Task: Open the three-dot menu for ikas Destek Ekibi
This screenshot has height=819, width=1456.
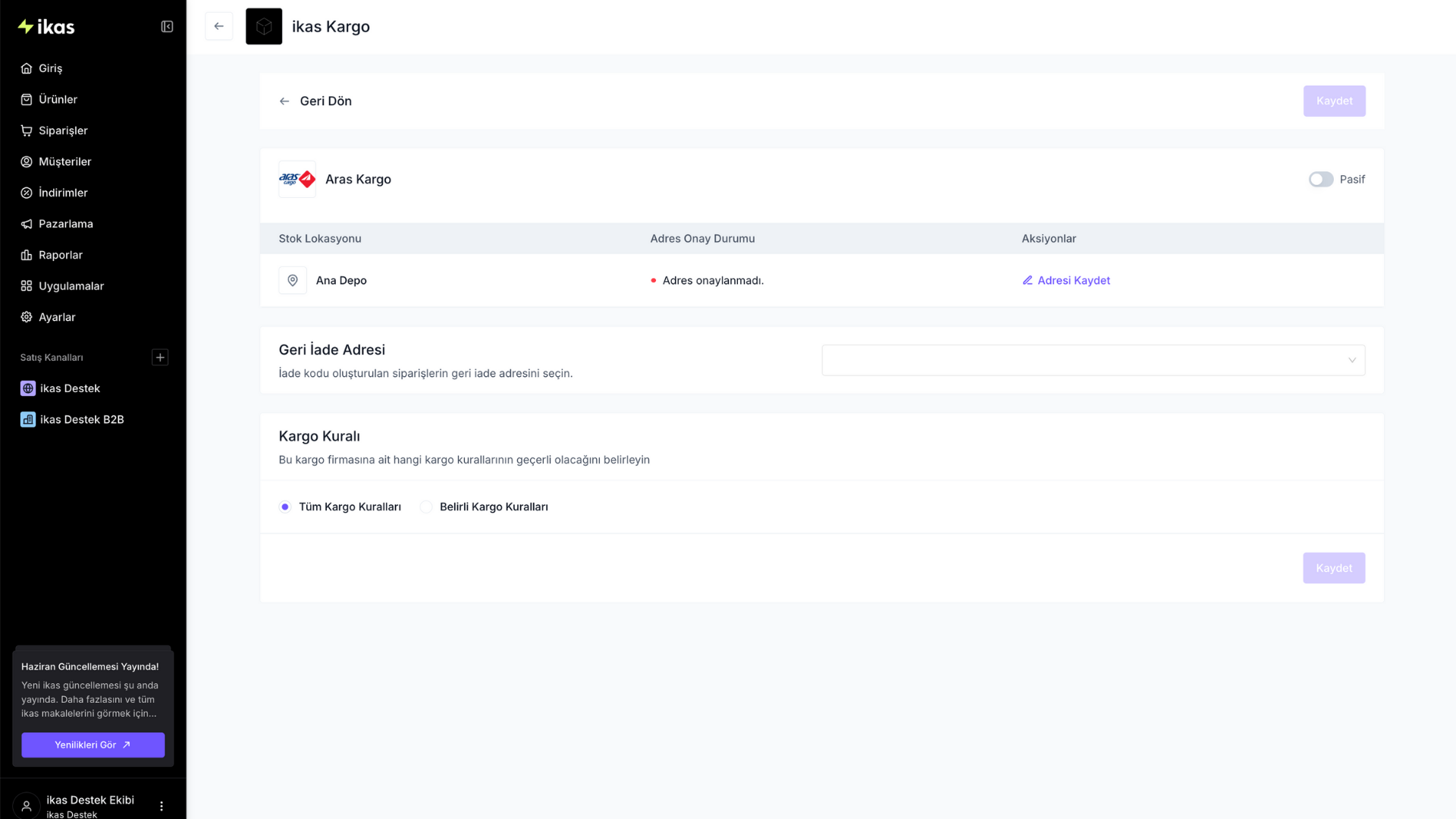Action: click(162, 806)
